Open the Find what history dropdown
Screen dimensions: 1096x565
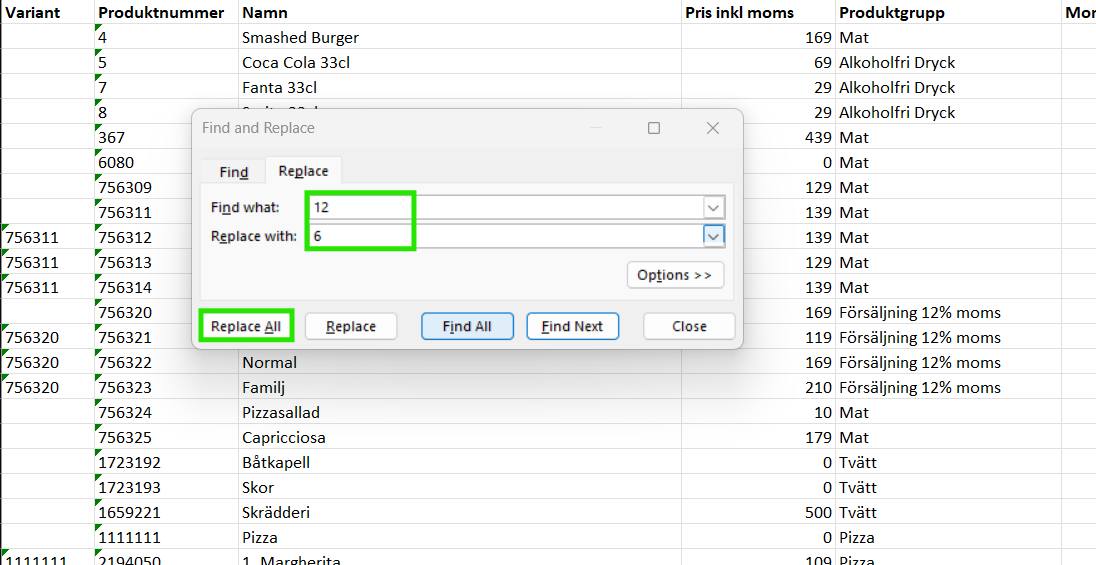[x=713, y=207]
